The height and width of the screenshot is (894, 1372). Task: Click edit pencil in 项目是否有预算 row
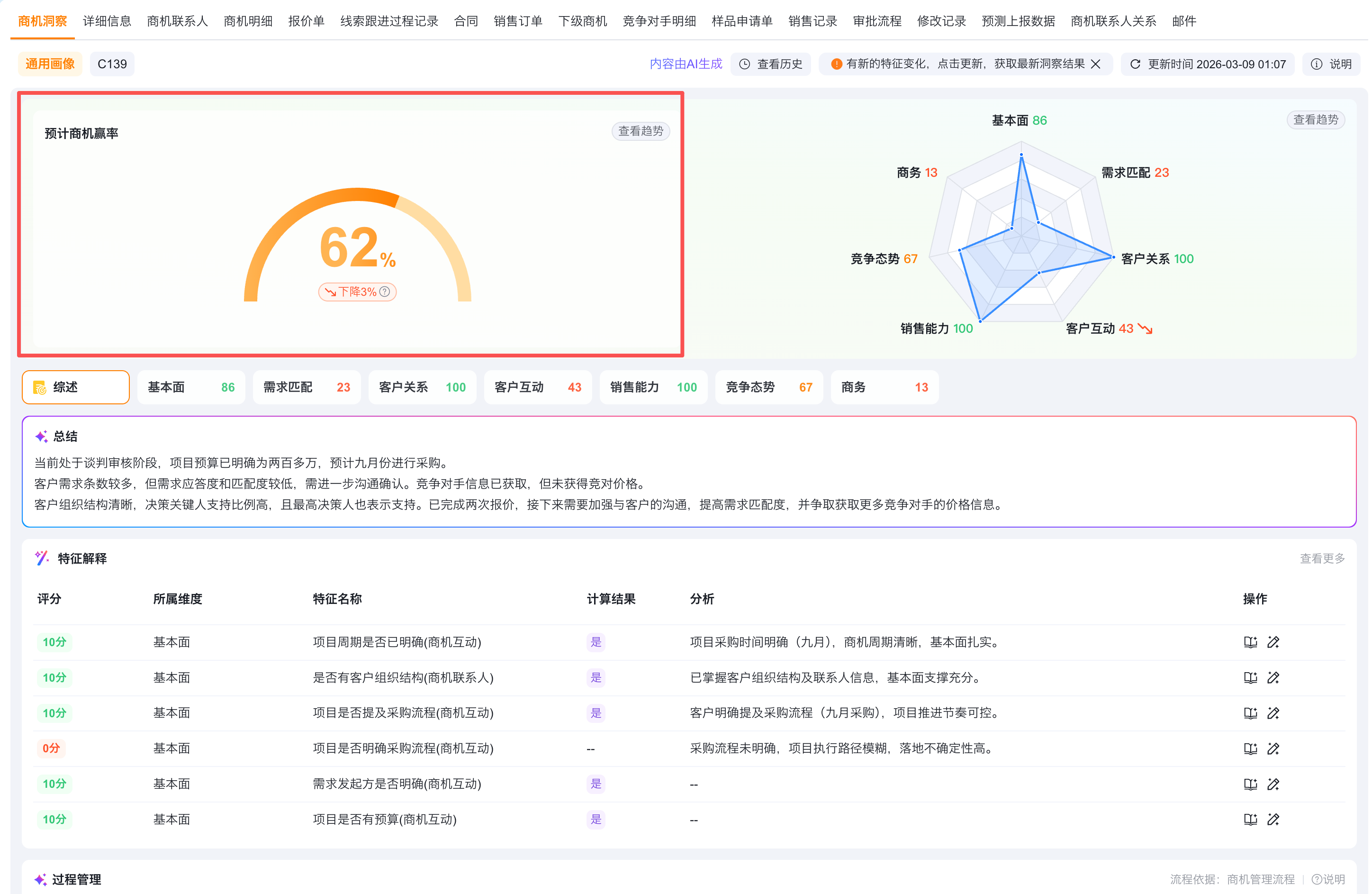coord(1273,820)
